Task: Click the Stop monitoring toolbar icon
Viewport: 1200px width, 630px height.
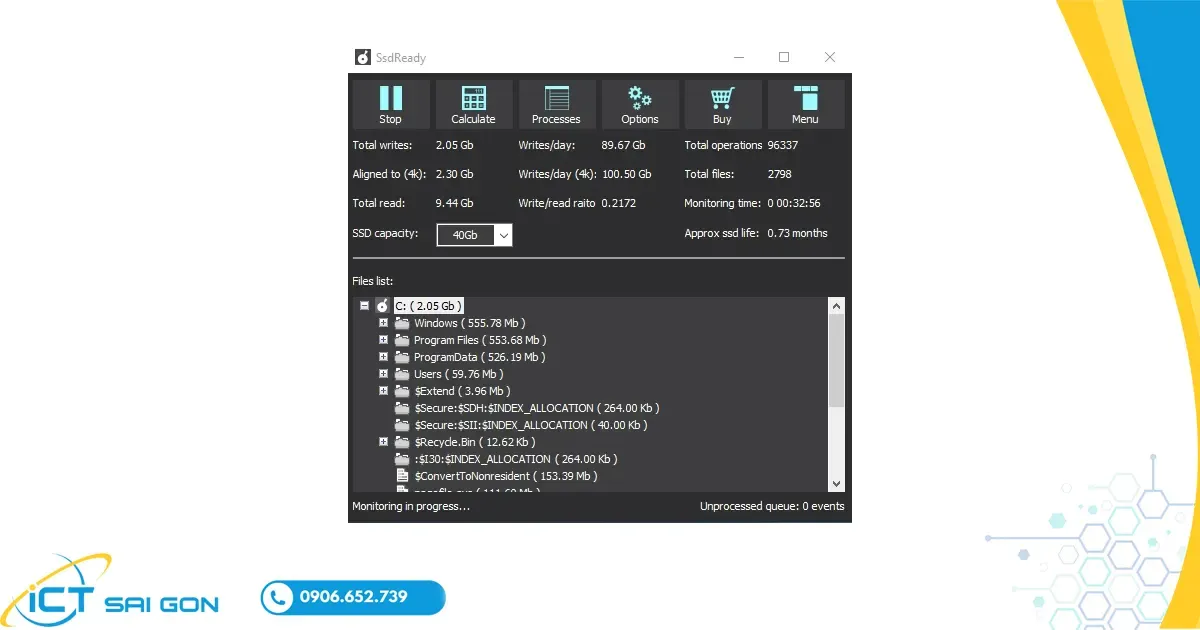Action: [390, 100]
